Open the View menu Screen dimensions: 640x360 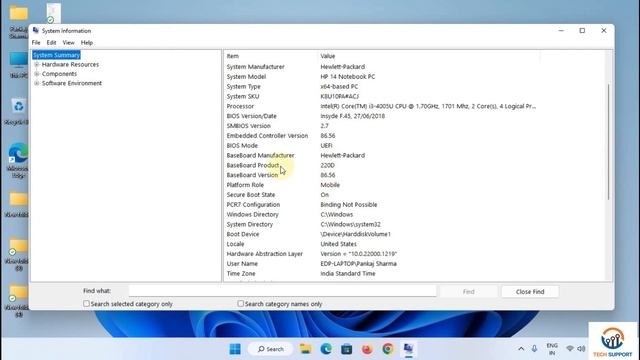coord(68,42)
